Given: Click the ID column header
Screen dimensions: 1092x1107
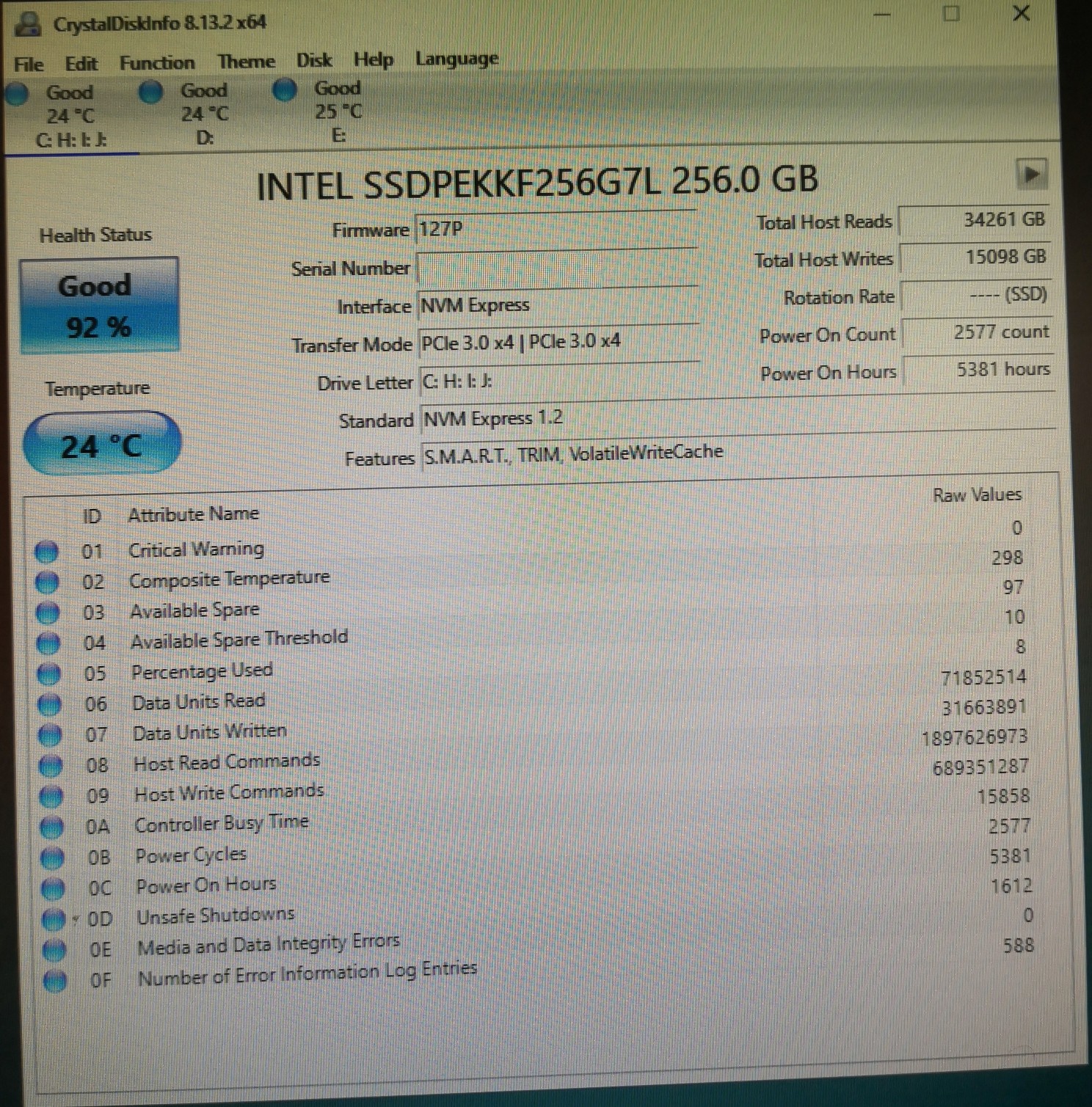Looking at the screenshot, I should [92, 516].
